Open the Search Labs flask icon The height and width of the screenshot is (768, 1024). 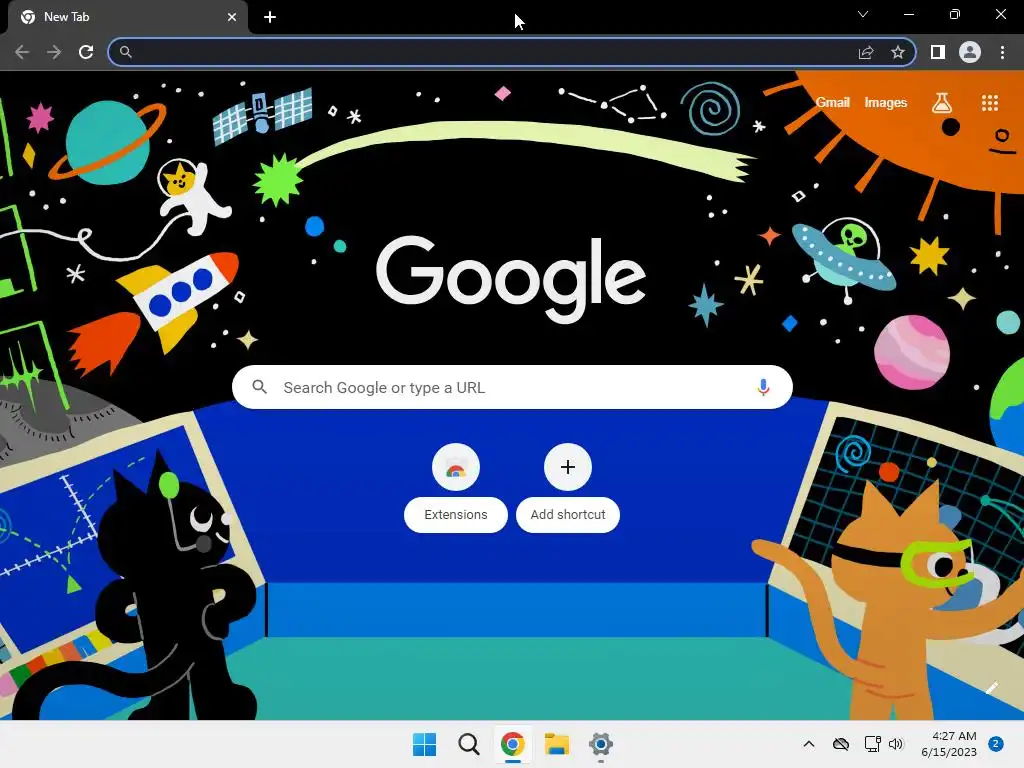(x=942, y=103)
